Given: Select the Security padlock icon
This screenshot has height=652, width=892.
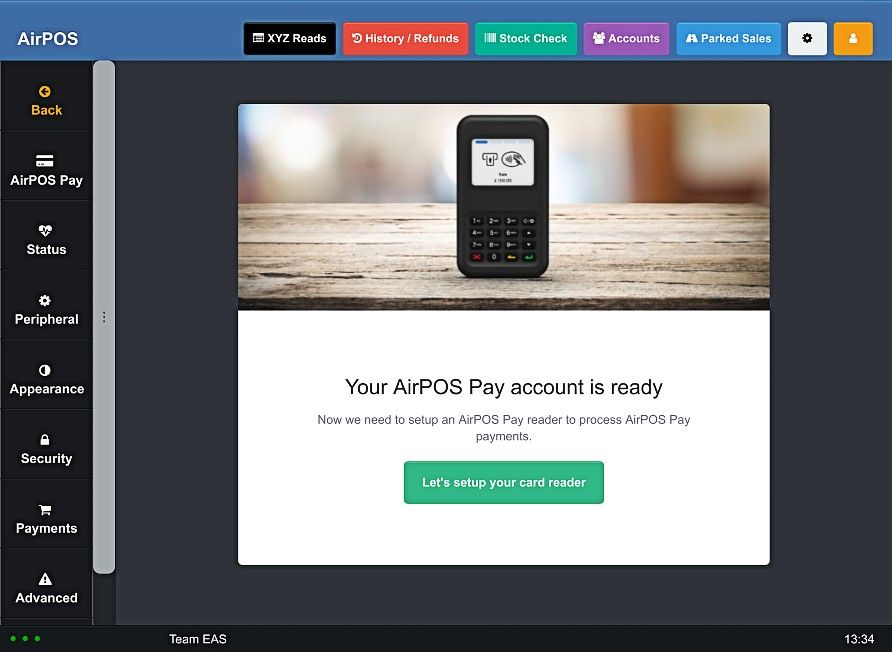Looking at the screenshot, I should [x=45, y=440].
